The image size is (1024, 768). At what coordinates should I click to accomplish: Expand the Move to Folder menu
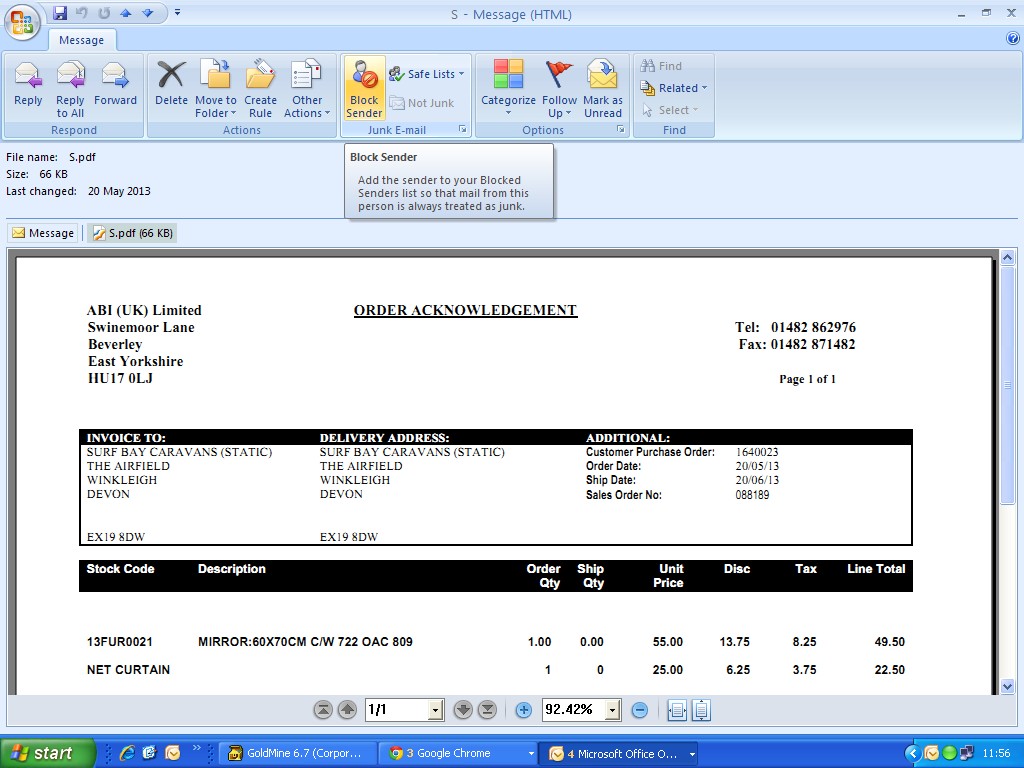(x=216, y=88)
